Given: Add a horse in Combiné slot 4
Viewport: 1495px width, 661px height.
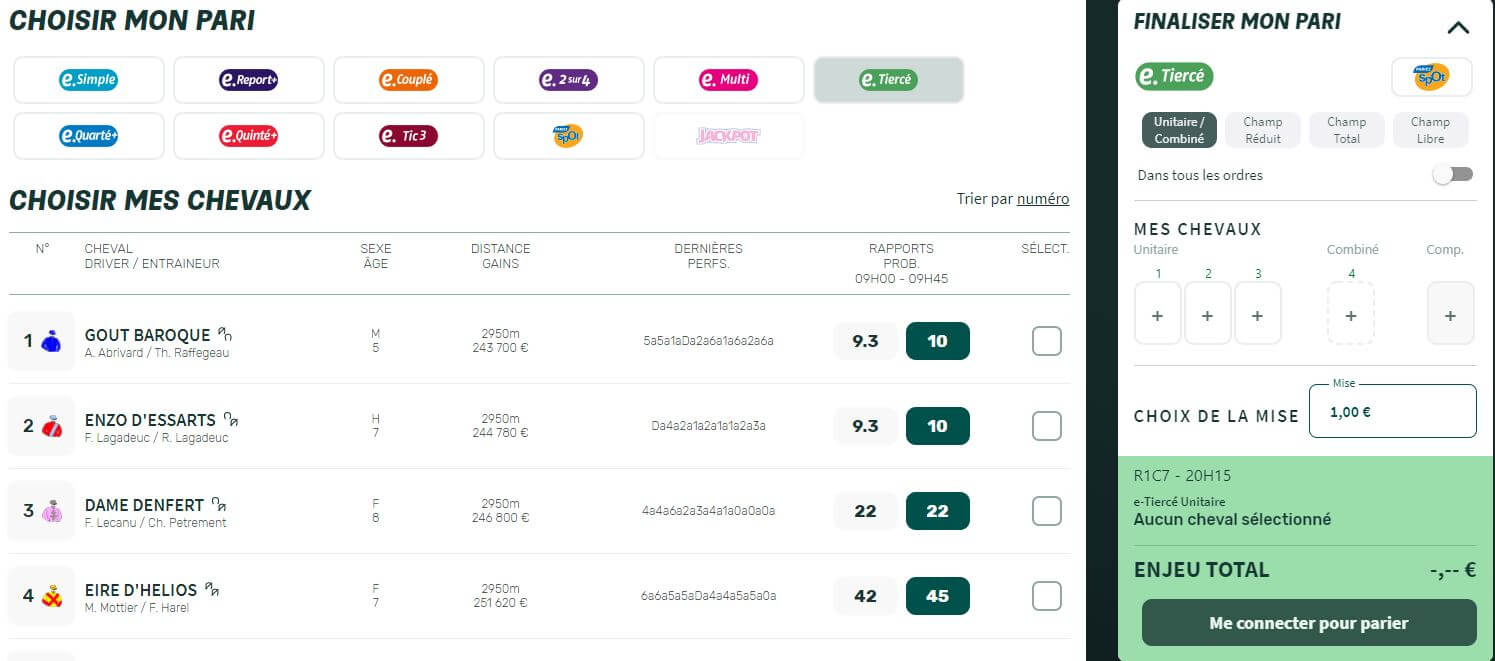Looking at the screenshot, I should [1350, 315].
